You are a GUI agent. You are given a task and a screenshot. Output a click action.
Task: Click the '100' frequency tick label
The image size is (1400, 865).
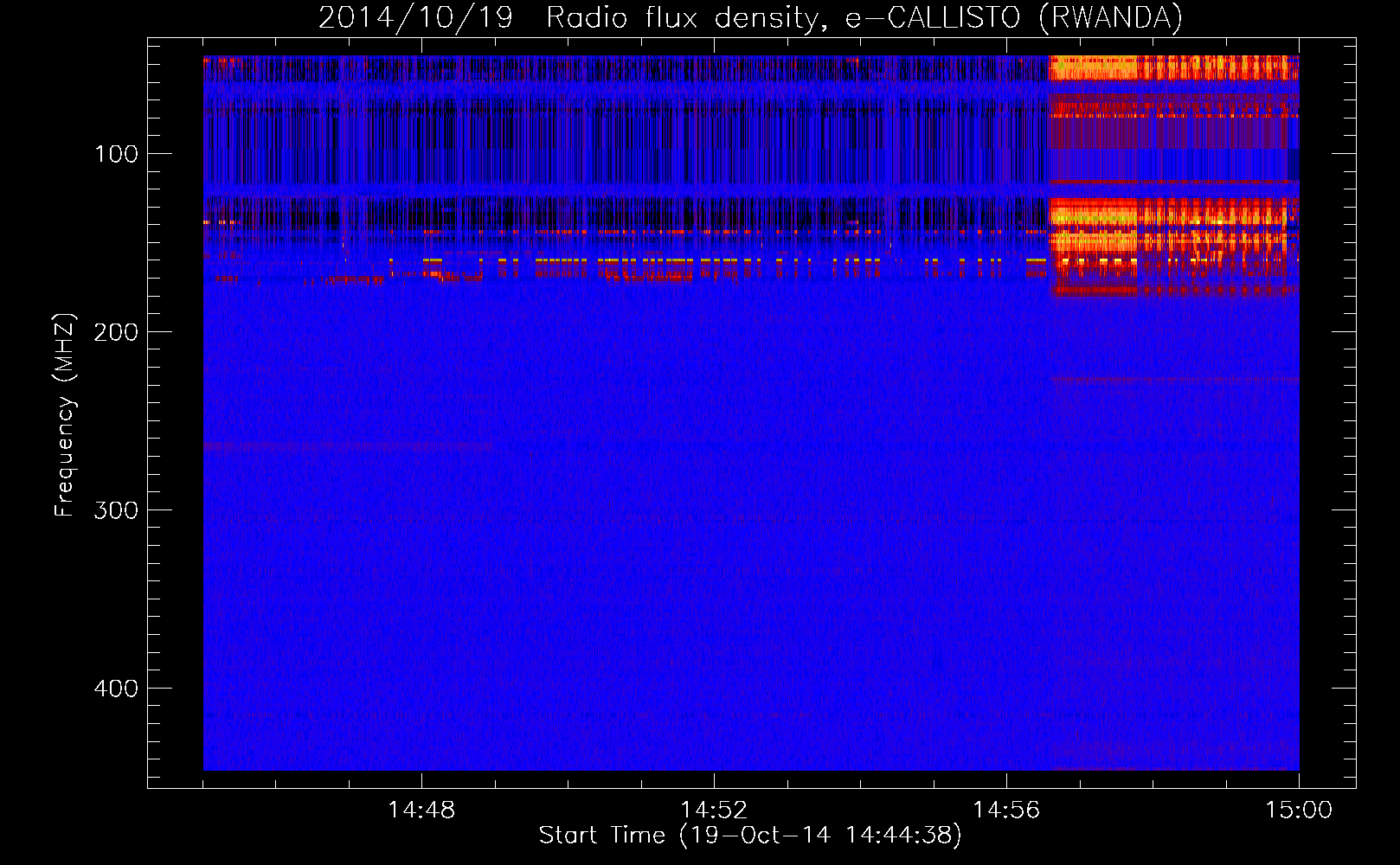[x=117, y=154]
